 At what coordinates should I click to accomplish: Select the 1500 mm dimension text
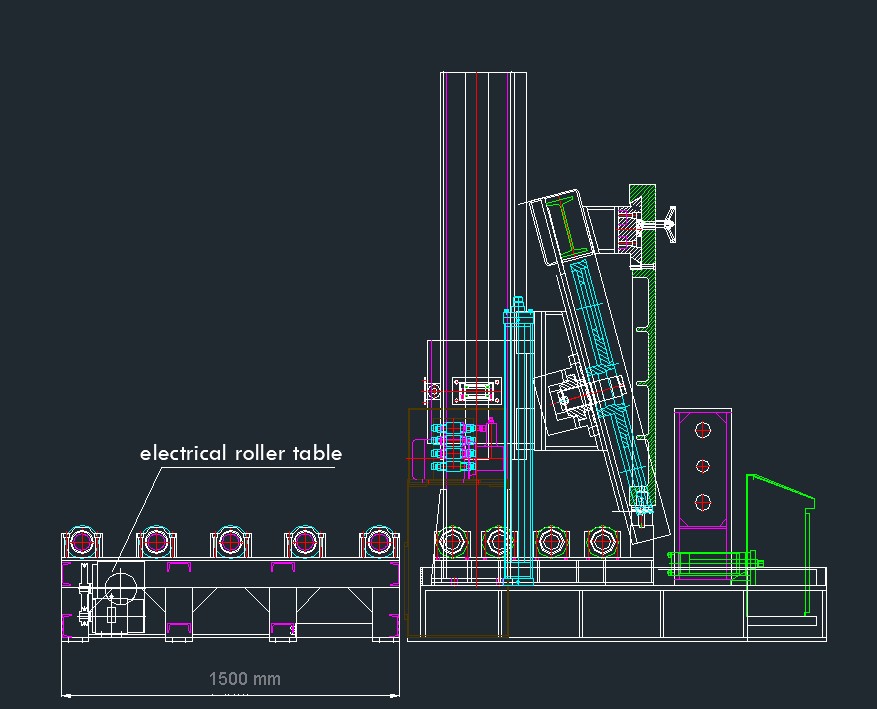244,679
